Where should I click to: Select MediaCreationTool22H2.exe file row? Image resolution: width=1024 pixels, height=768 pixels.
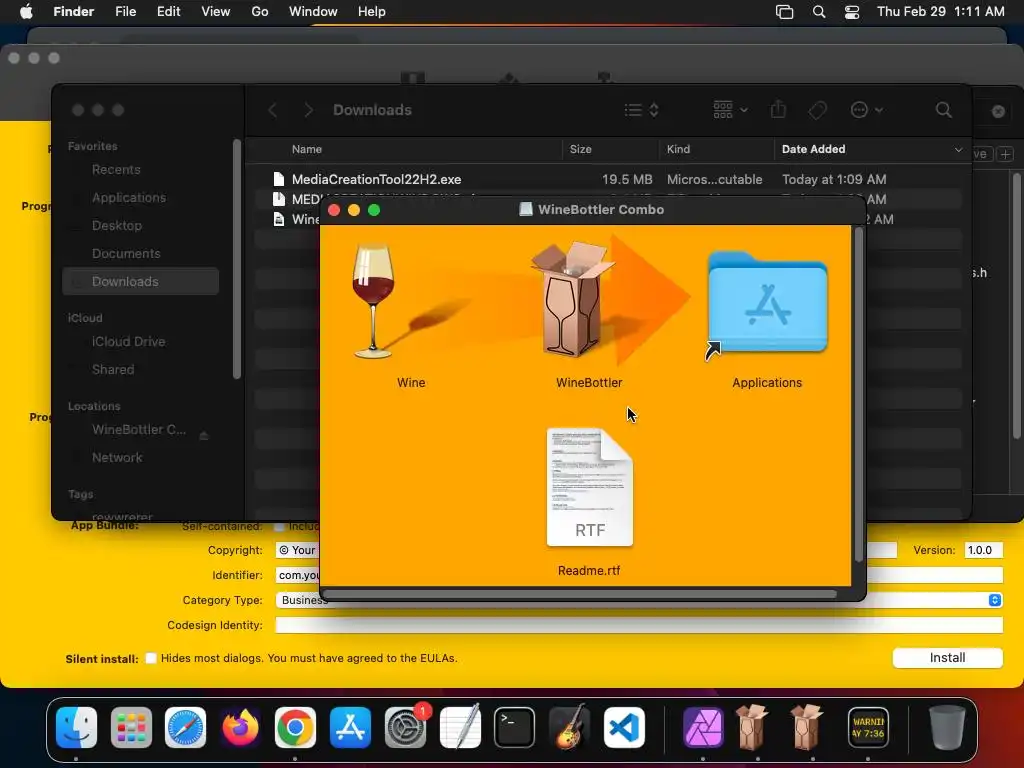pyautogui.click(x=607, y=180)
